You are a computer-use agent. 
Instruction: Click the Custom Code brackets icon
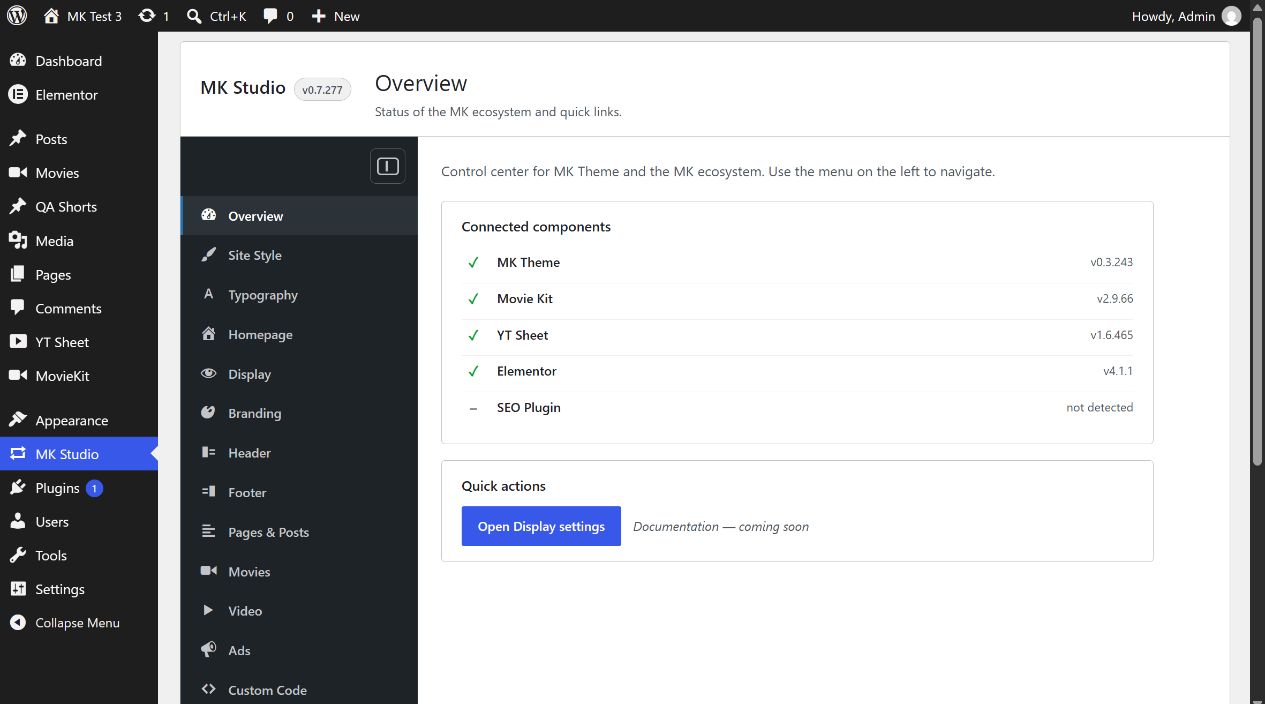208,690
